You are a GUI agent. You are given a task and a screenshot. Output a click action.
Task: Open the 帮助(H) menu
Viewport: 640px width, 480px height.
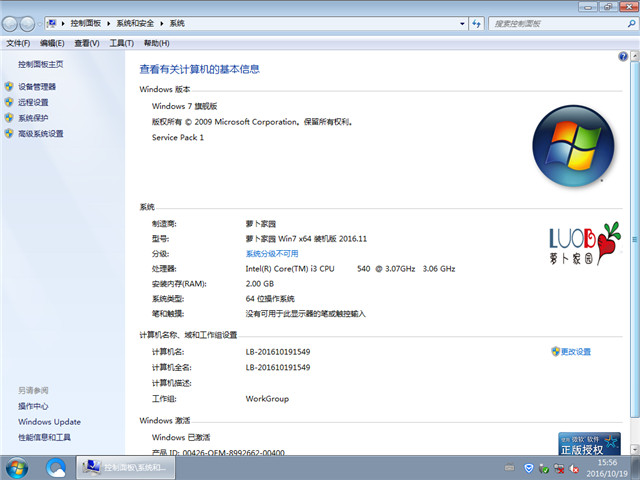[x=157, y=43]
